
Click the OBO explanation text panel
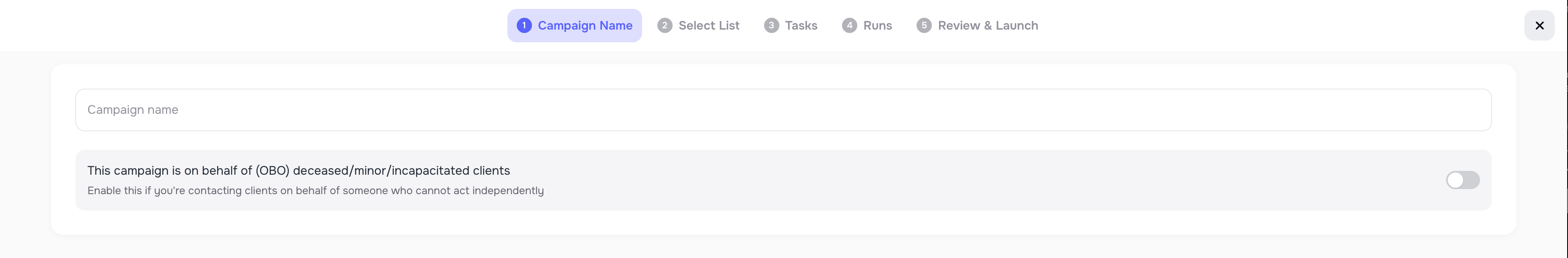315,190
